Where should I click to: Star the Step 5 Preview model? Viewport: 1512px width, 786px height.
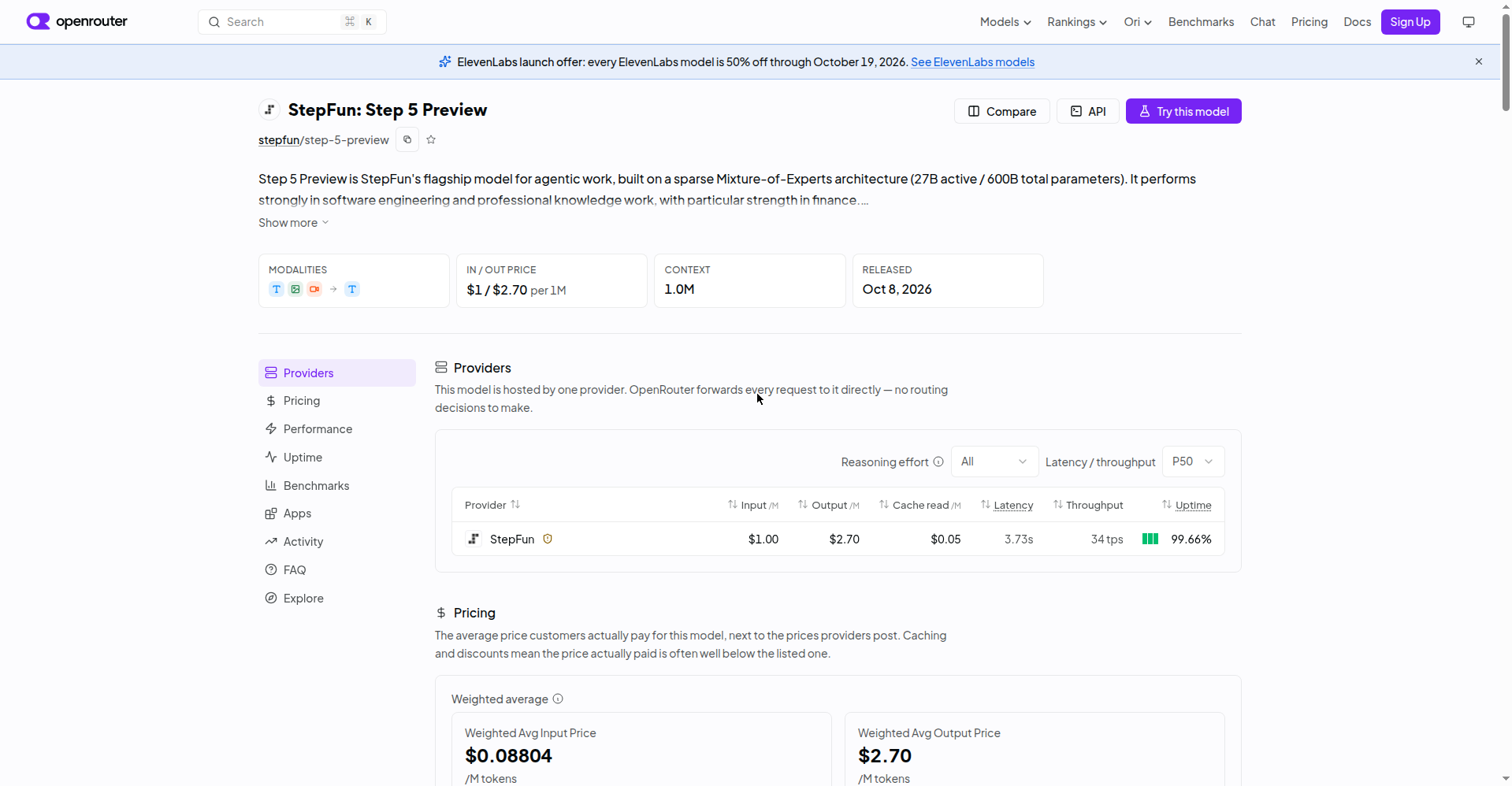point(431,139)
